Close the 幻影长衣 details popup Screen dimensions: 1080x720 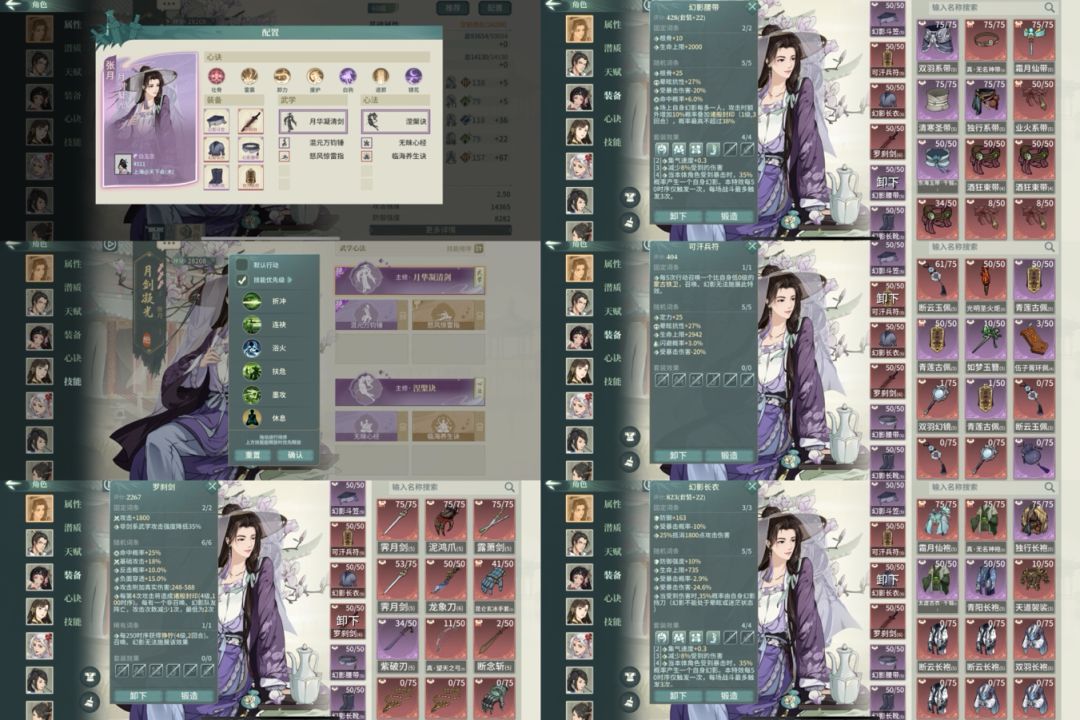click(752, 486)
